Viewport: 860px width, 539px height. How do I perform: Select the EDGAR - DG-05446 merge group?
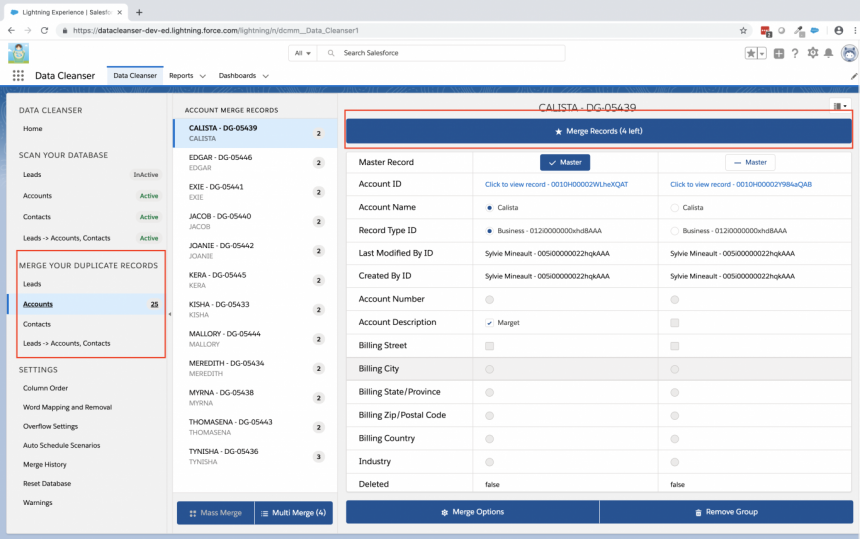pyautogui.click(x=255, y=162)
